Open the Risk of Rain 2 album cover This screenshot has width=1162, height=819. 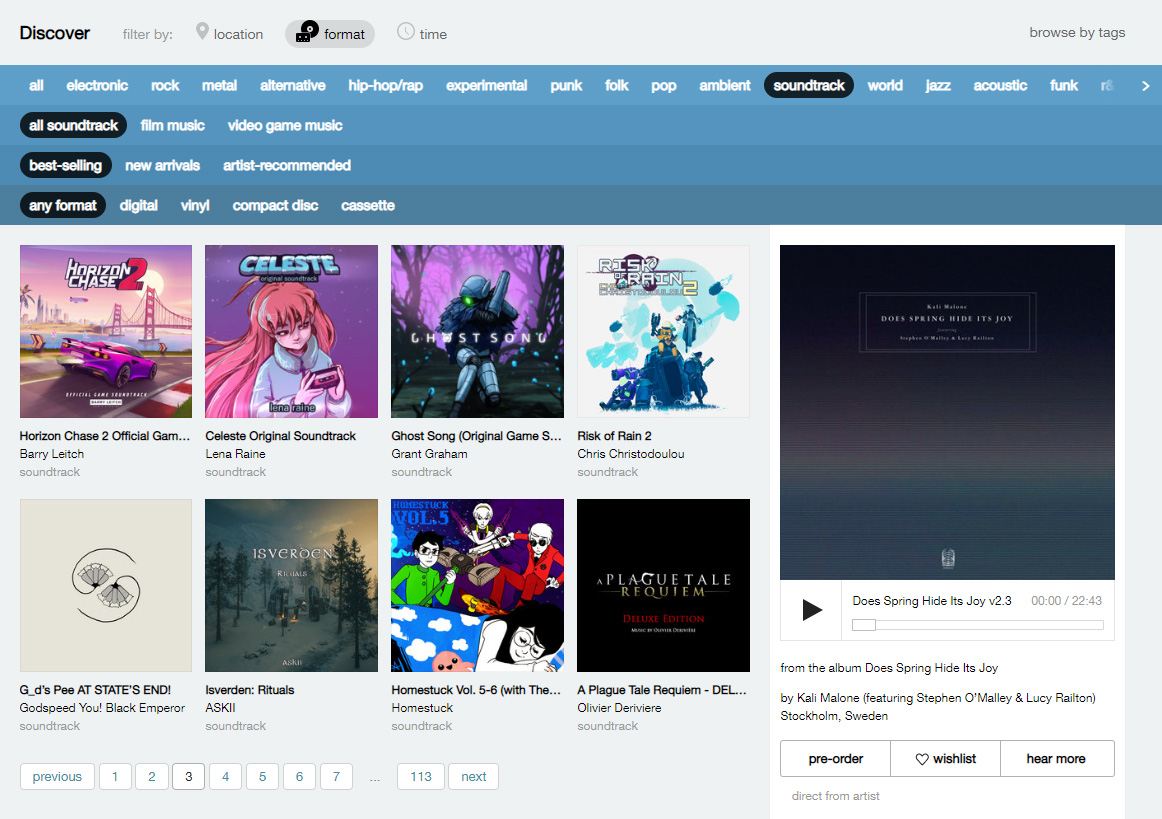click(x=663, y=331)
